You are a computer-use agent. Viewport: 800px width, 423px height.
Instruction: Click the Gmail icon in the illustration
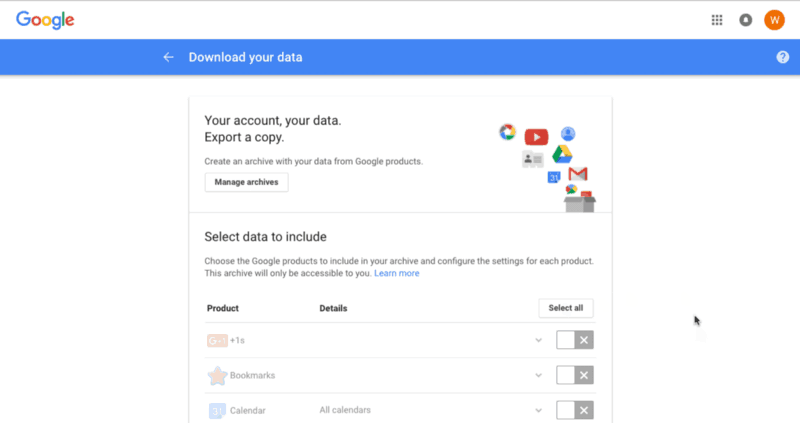pyautogui.click(x=578, y=174)
